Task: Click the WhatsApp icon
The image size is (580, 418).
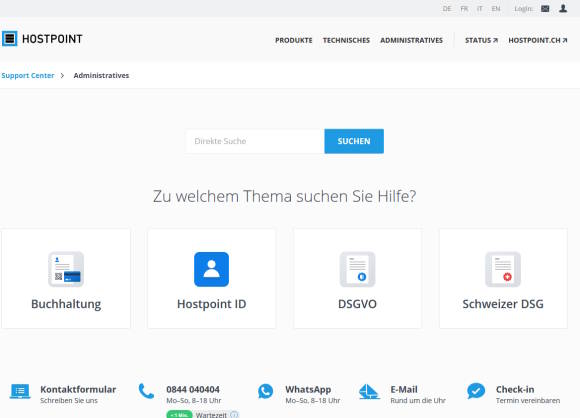Action: (x=265, y=391)
